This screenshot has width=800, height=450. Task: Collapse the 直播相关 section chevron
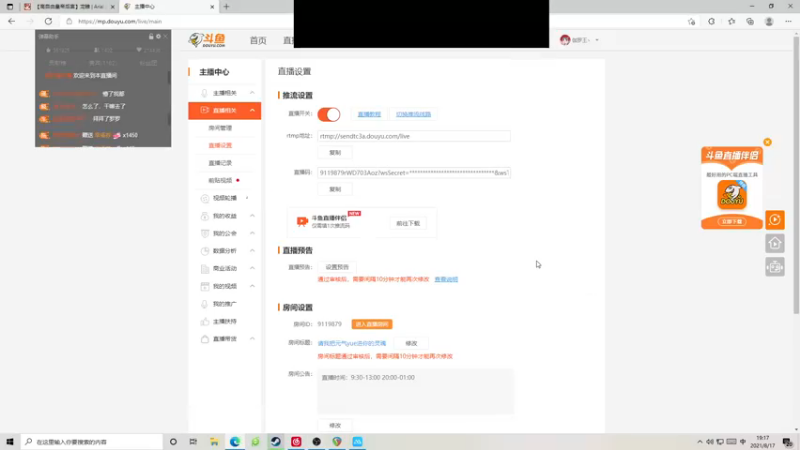pyautogui.click(x=252, y=110)
